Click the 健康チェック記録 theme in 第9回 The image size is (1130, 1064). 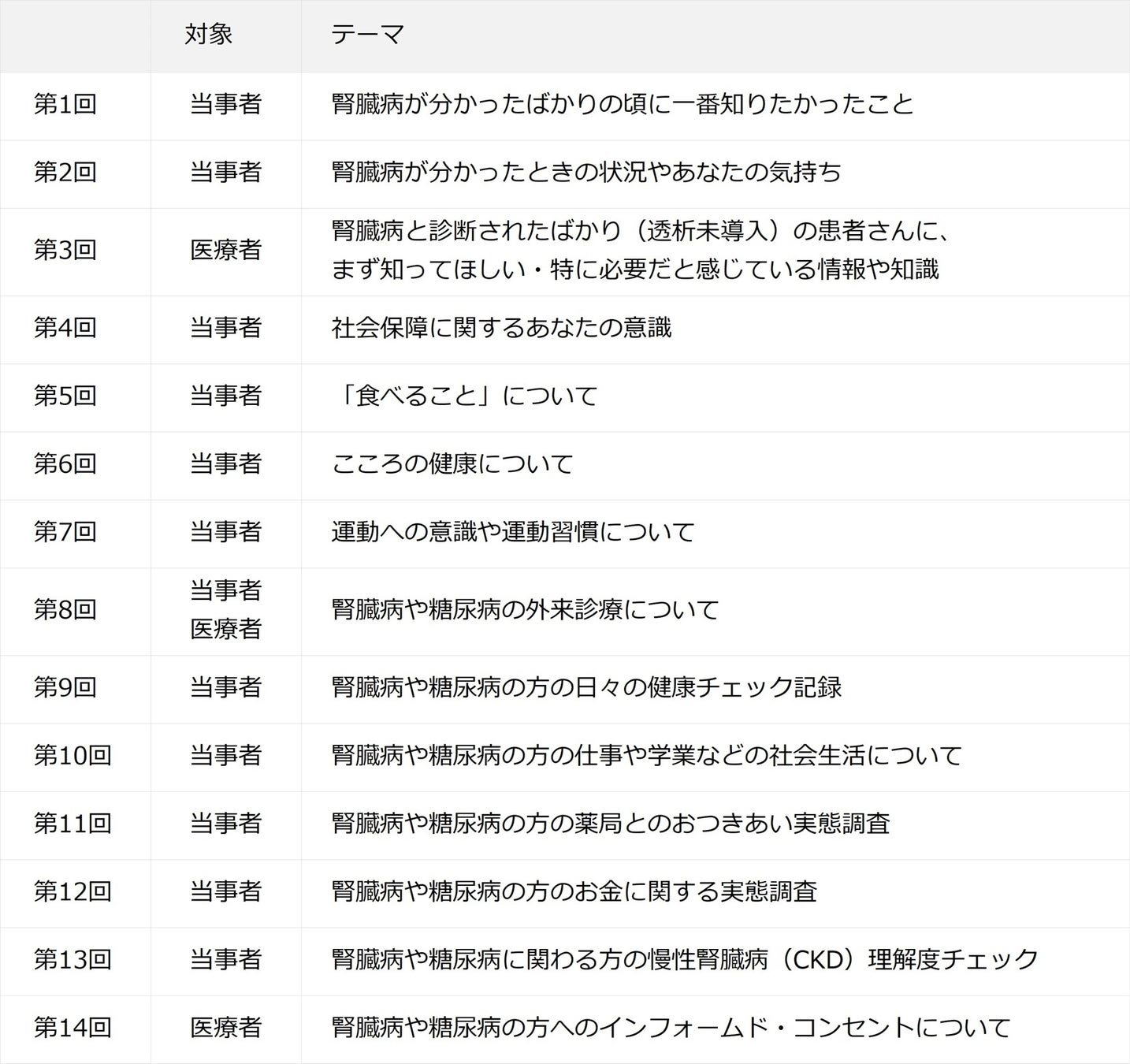pos(586,687)
